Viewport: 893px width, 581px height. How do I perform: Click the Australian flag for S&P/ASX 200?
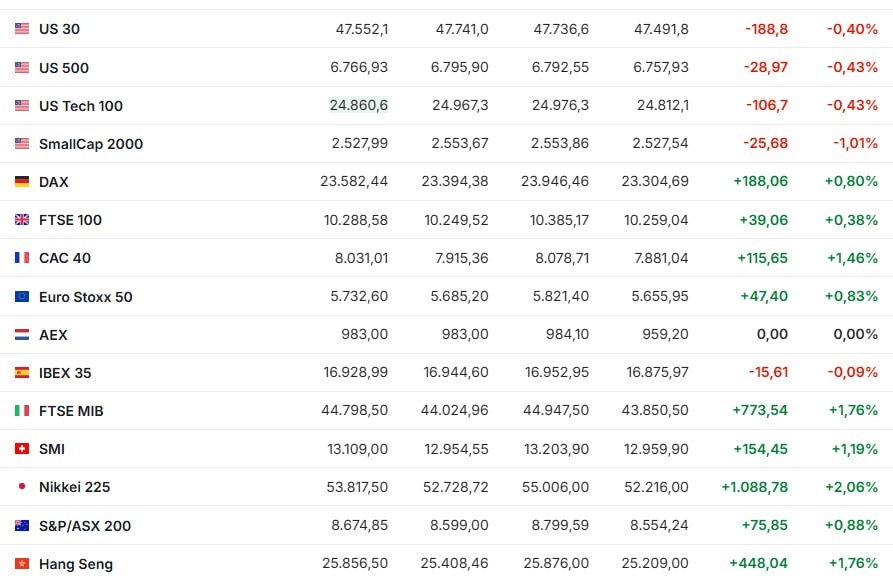click(x=22, y=525)
